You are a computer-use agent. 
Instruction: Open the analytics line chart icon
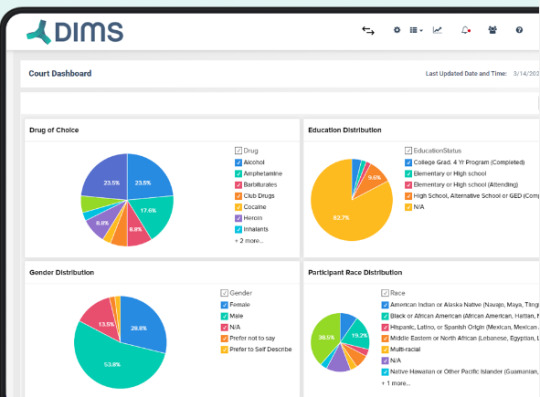437,30
